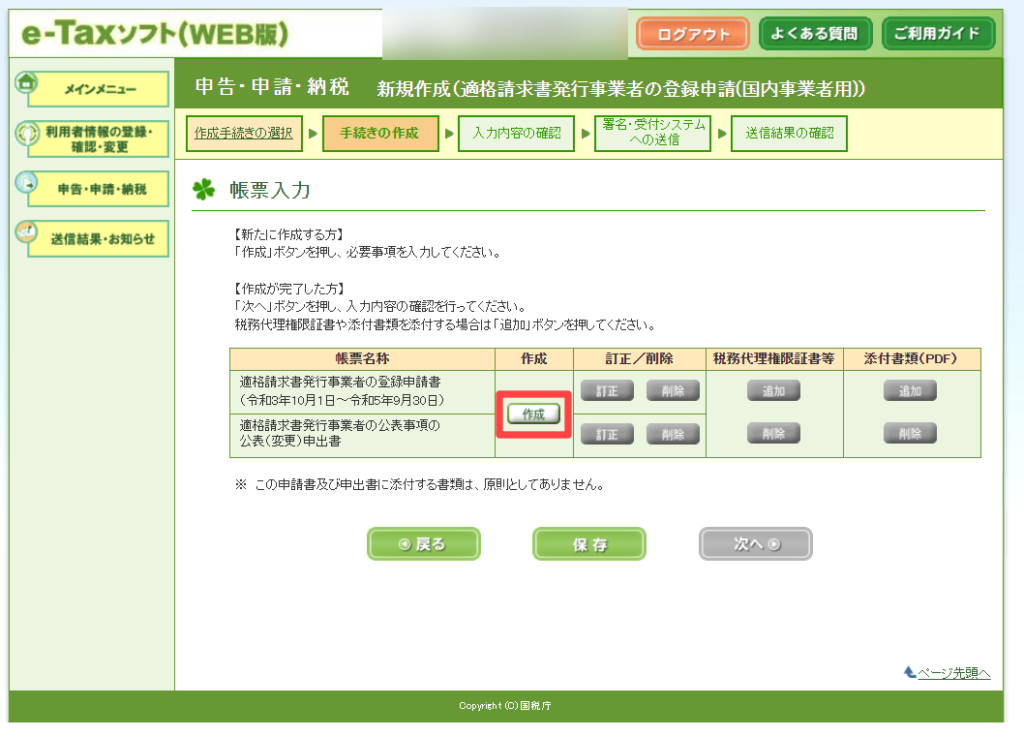Click 追加 under 添付書類(PDF)
Viewport: 1024px width, 737px height.
click(909, 391)
